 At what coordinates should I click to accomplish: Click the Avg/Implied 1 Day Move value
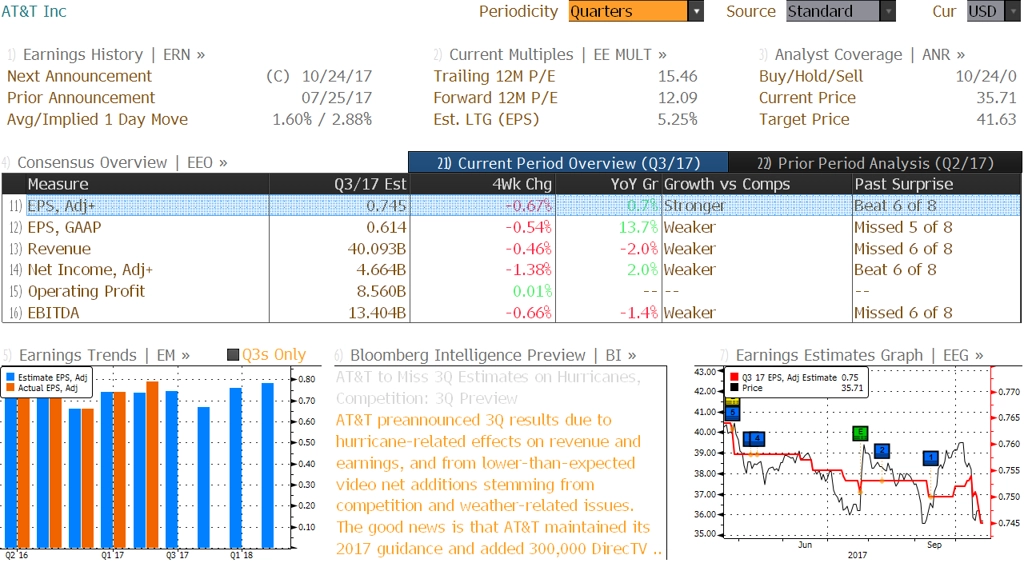point(322,120)
